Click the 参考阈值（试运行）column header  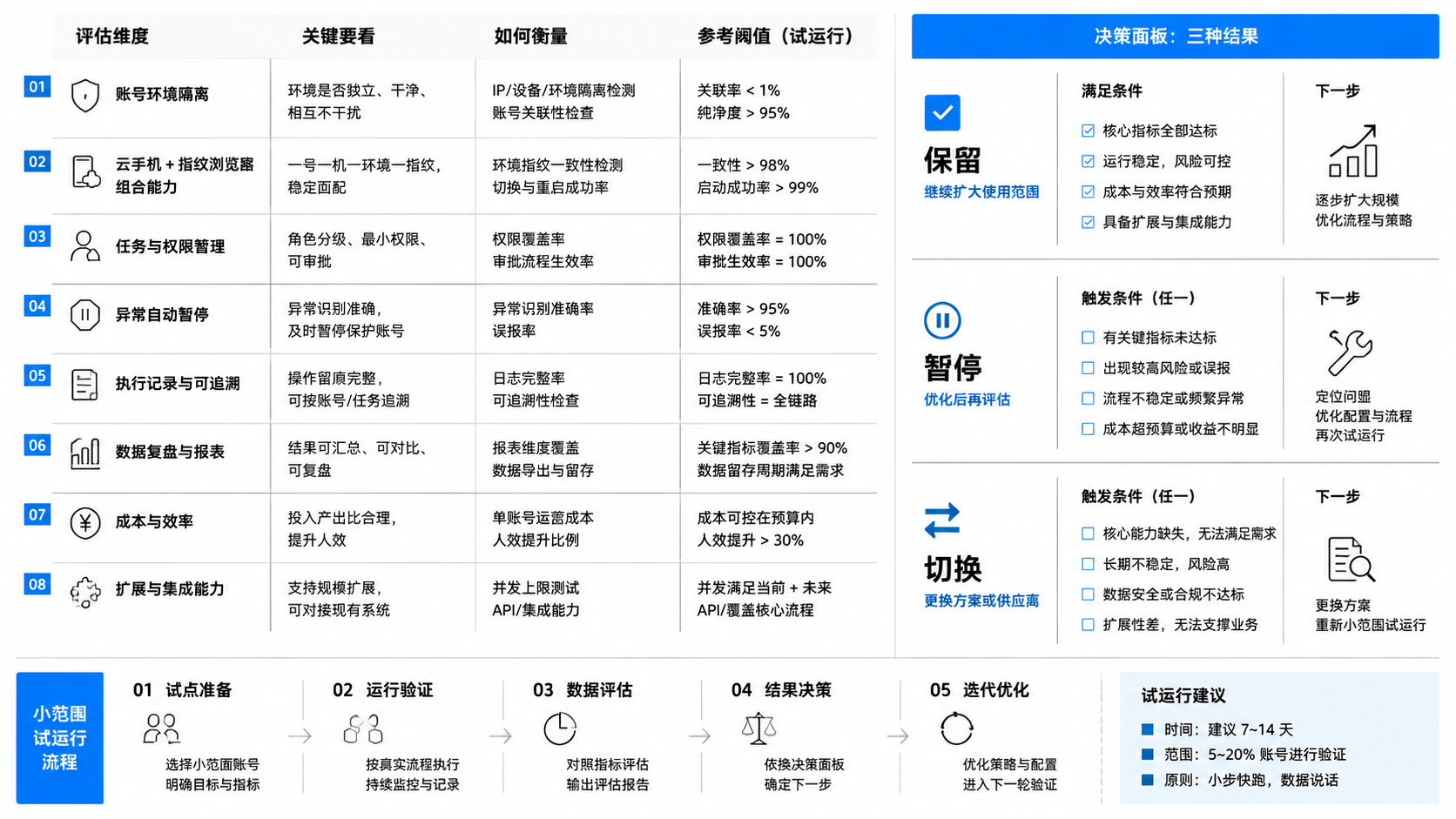tap(776, 37)
